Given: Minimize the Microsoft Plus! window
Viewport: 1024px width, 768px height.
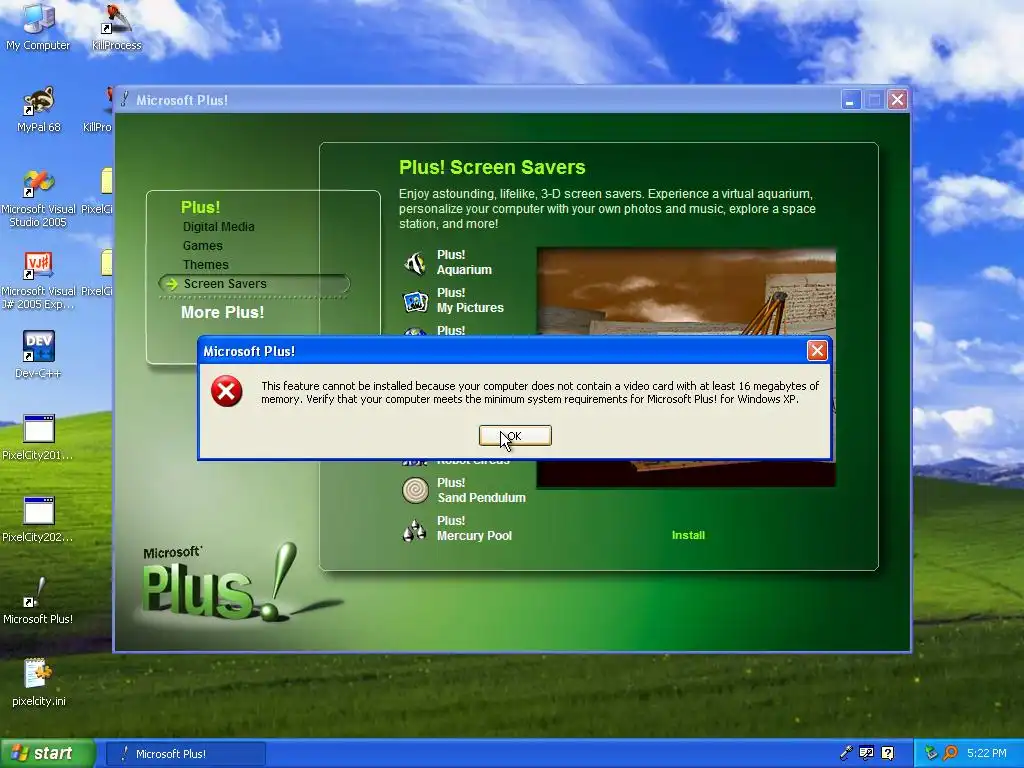Looking at the screenshot, I should (850, 100).
